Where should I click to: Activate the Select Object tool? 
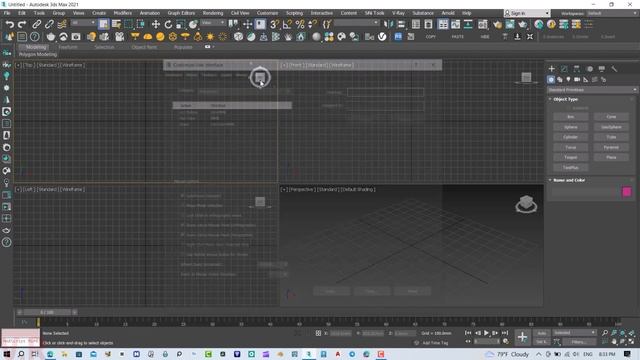click(x=104, y=24)
